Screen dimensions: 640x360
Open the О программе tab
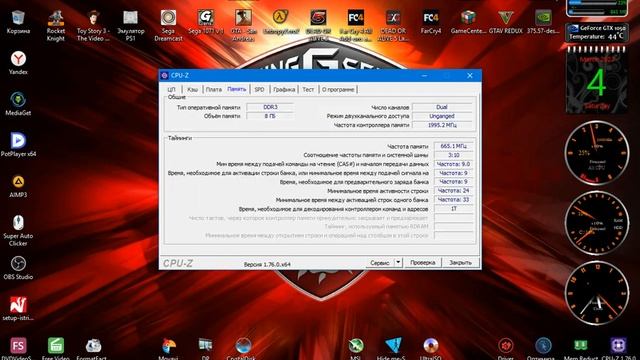coord(338,89)
